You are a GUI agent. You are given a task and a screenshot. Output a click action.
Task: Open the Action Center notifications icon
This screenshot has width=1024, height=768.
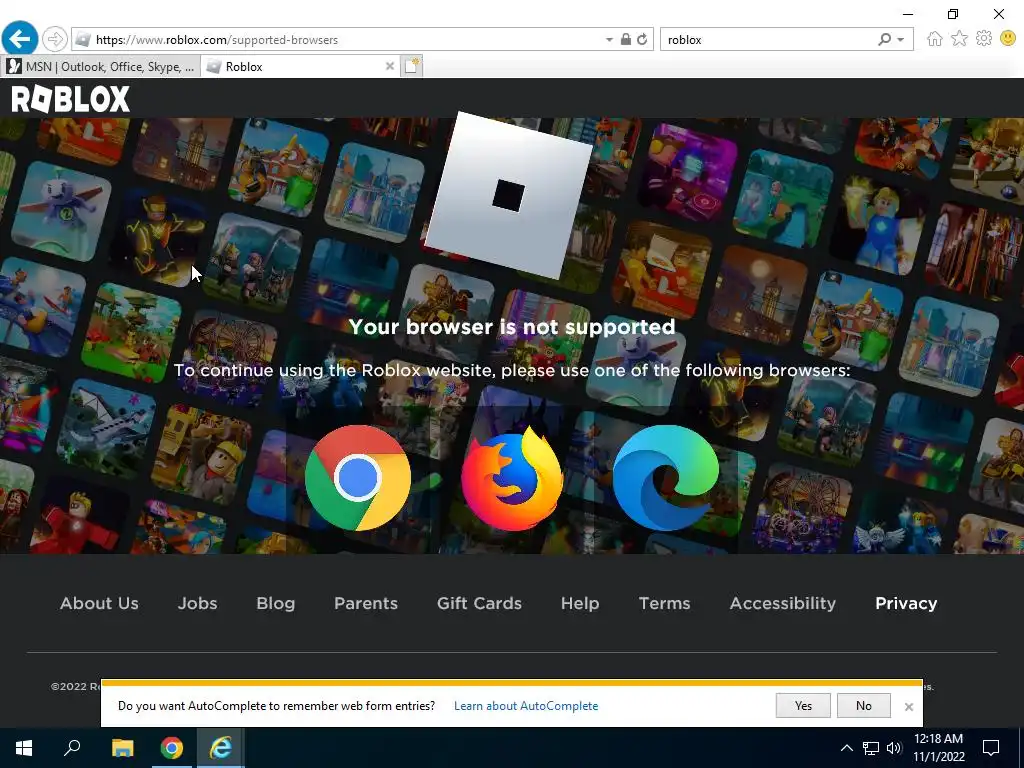click(991, 747)
